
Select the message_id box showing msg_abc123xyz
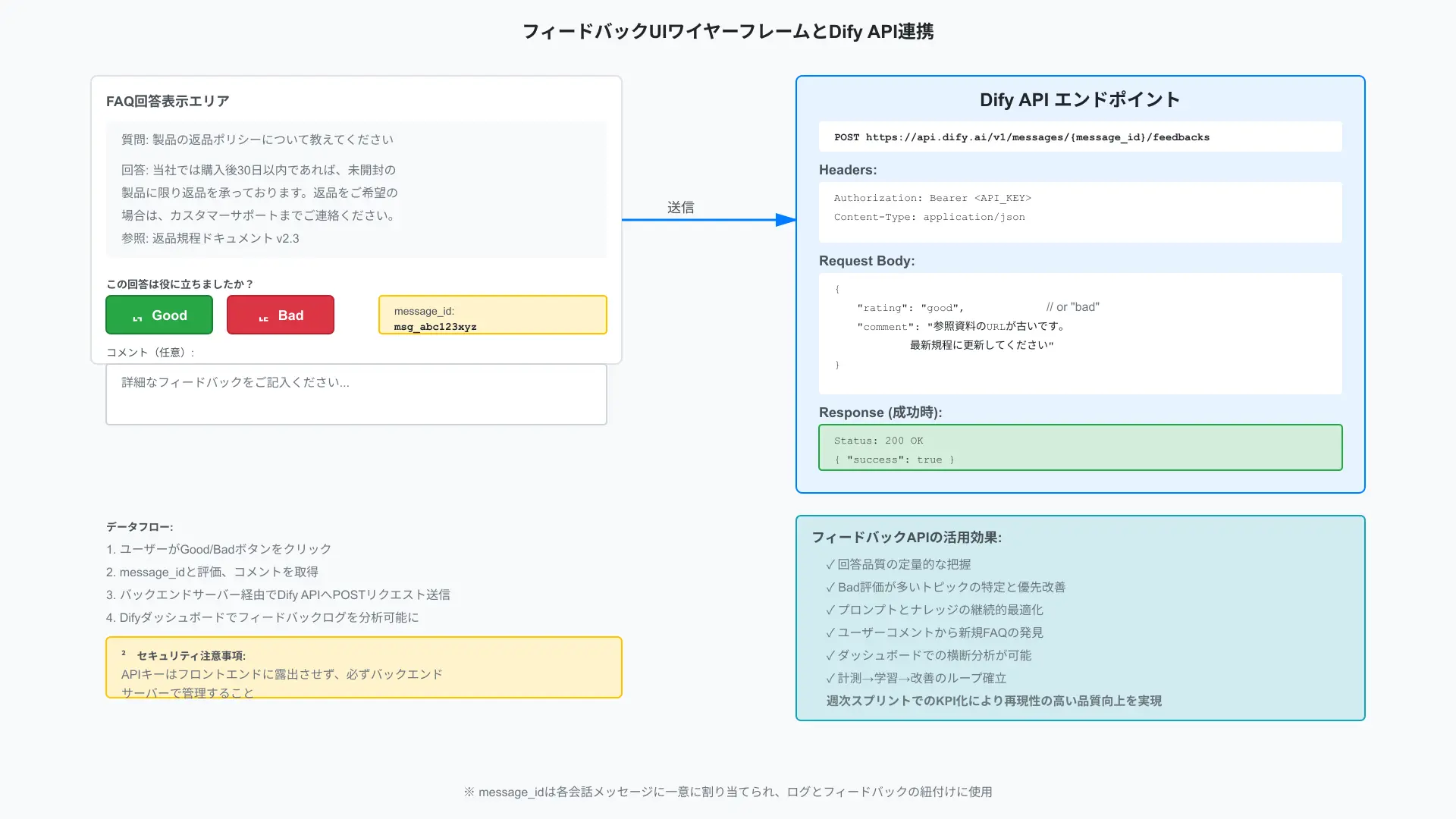(493, 315)
